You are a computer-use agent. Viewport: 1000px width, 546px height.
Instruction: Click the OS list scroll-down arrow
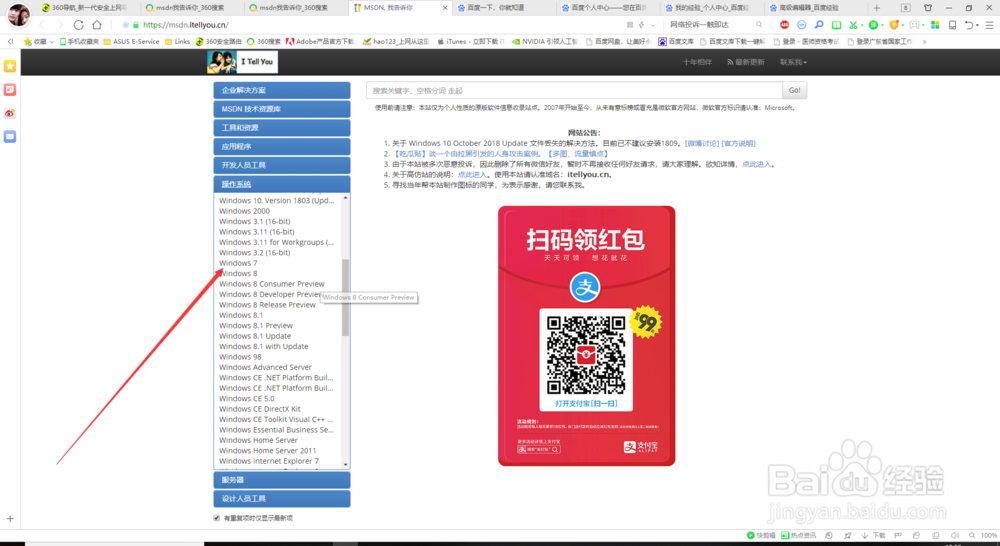[x=346, y=464]
